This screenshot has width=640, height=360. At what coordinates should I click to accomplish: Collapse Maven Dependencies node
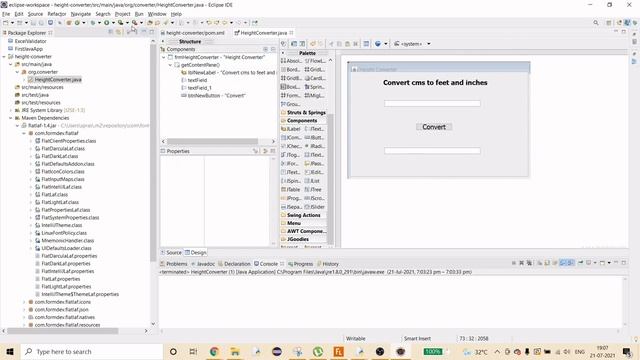[x=11, y=118]
